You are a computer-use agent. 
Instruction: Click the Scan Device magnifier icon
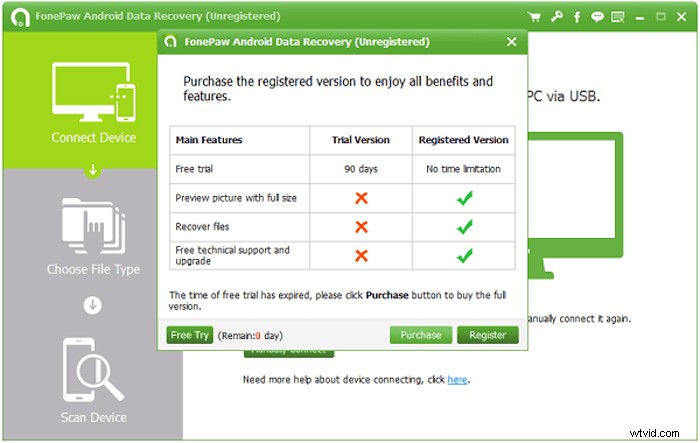pos(93,370)
